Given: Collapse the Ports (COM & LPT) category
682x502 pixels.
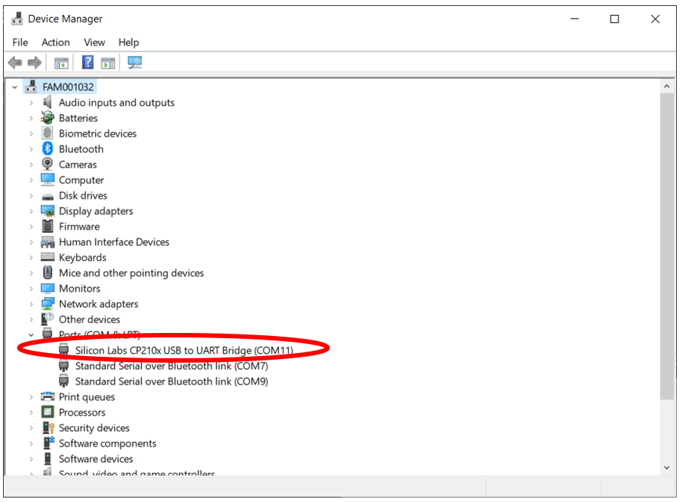Looking at the screenshot, I should point(31,335).
